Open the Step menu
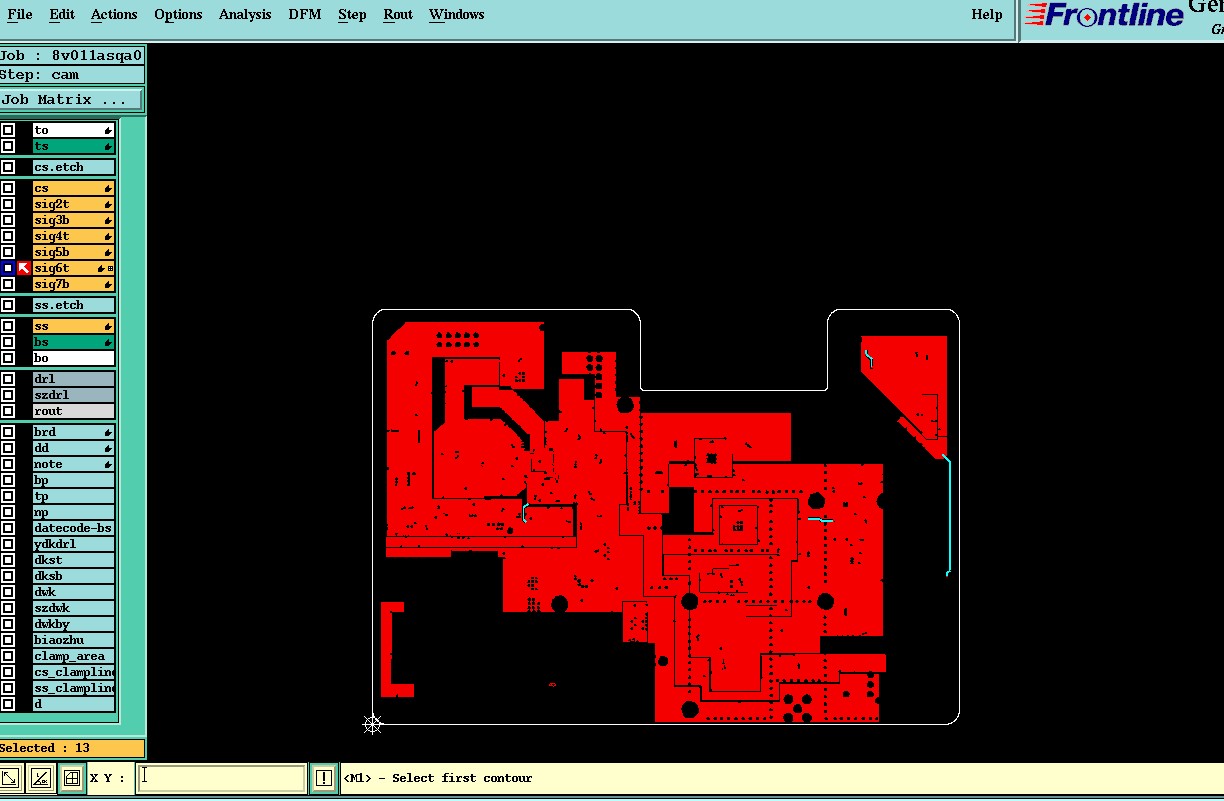The width and height of the screenshot is (1224, 801). [x=352, y=14]
